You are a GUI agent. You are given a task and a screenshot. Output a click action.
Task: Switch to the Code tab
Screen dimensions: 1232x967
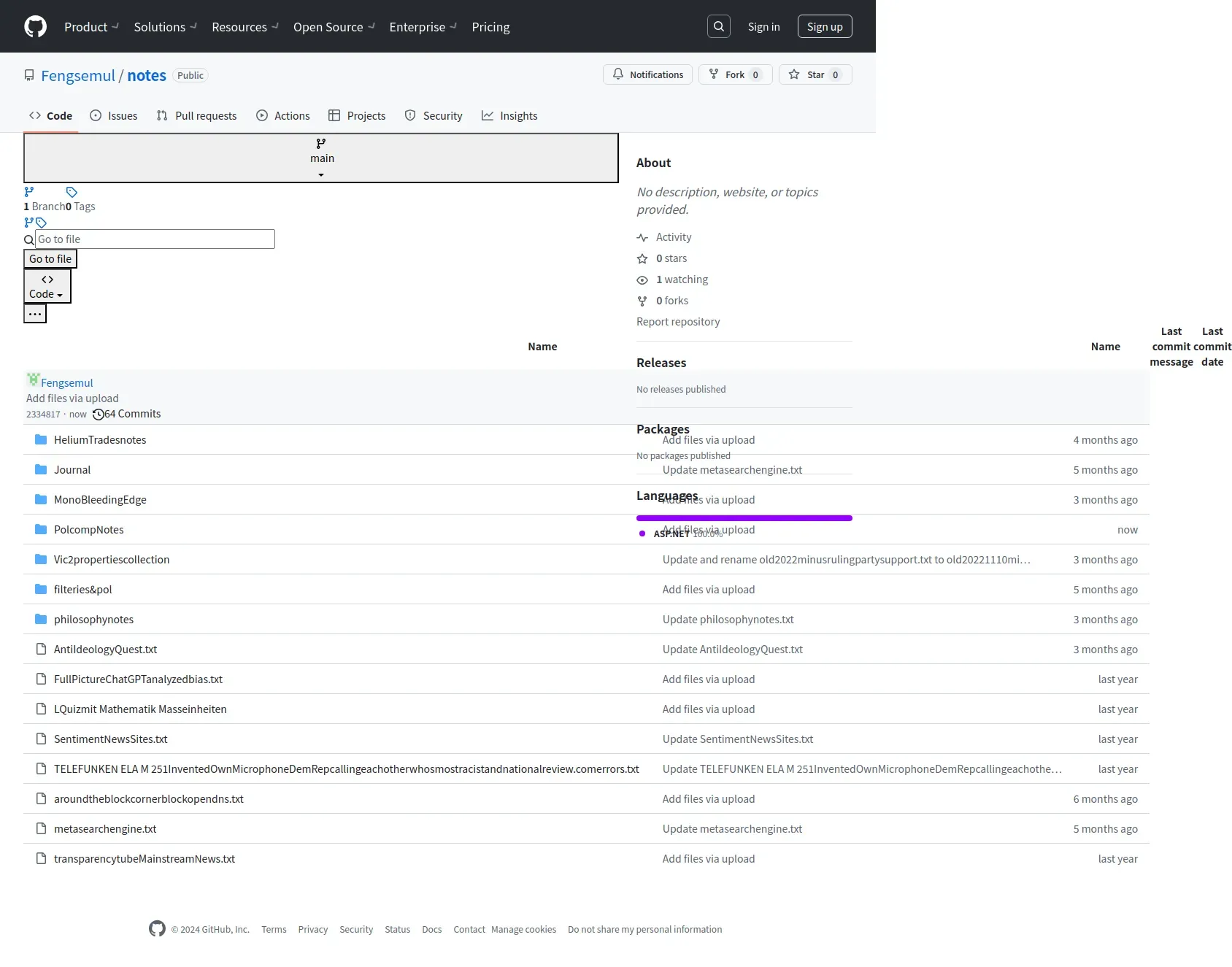point(50,115)
